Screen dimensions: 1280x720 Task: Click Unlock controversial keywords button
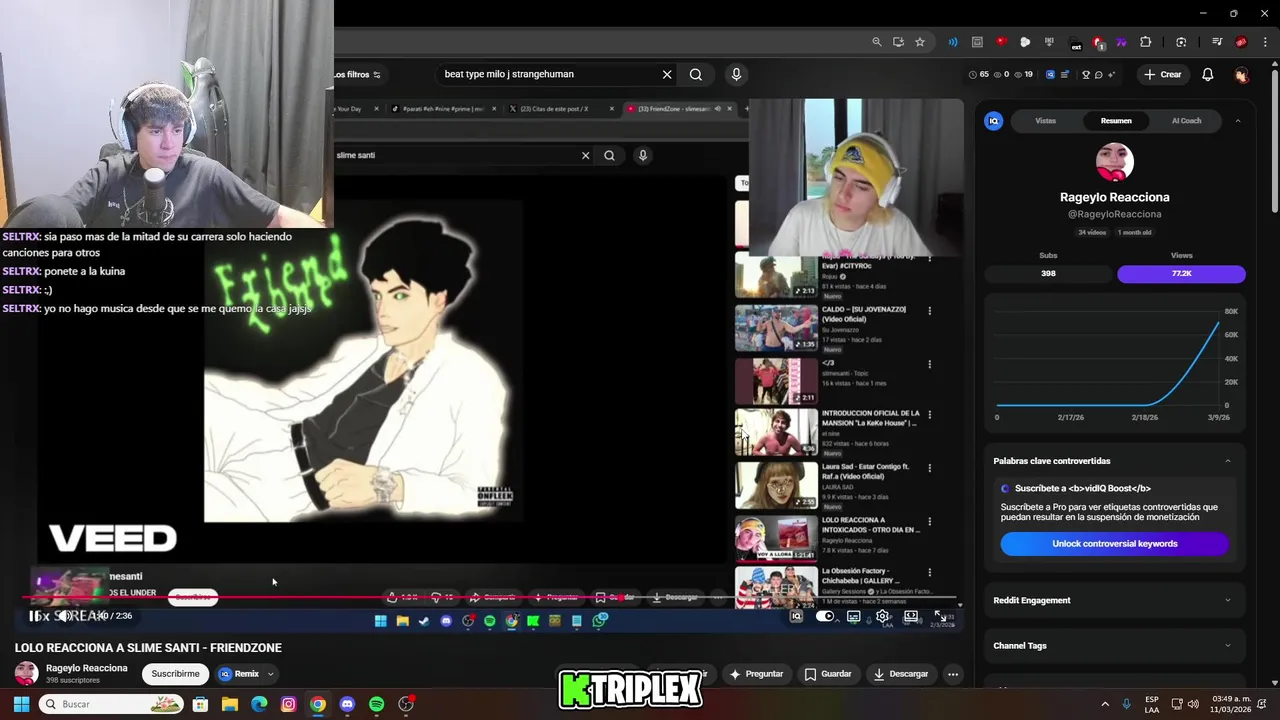(1114, 544)
